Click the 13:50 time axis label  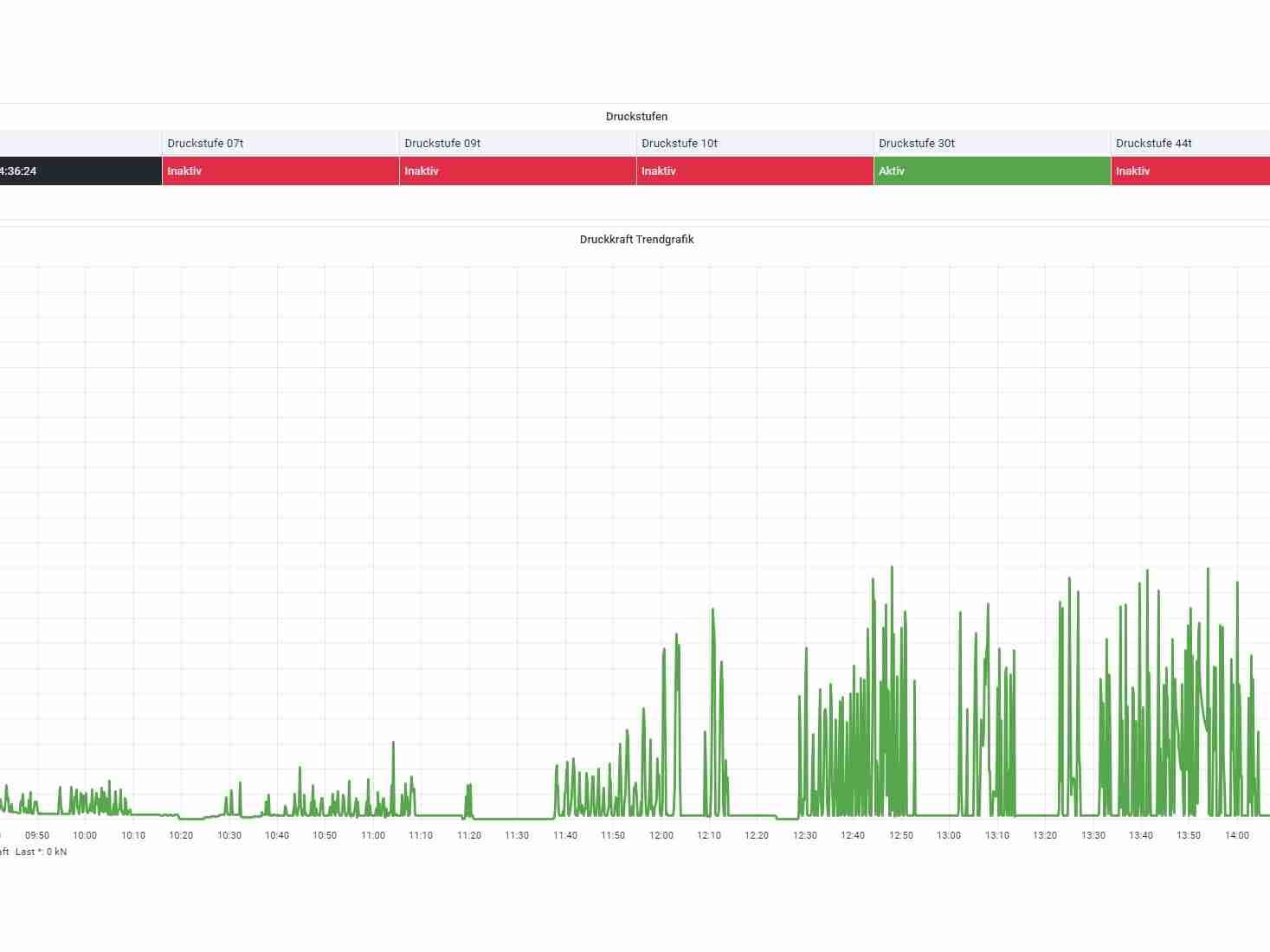pos(1189,836)
